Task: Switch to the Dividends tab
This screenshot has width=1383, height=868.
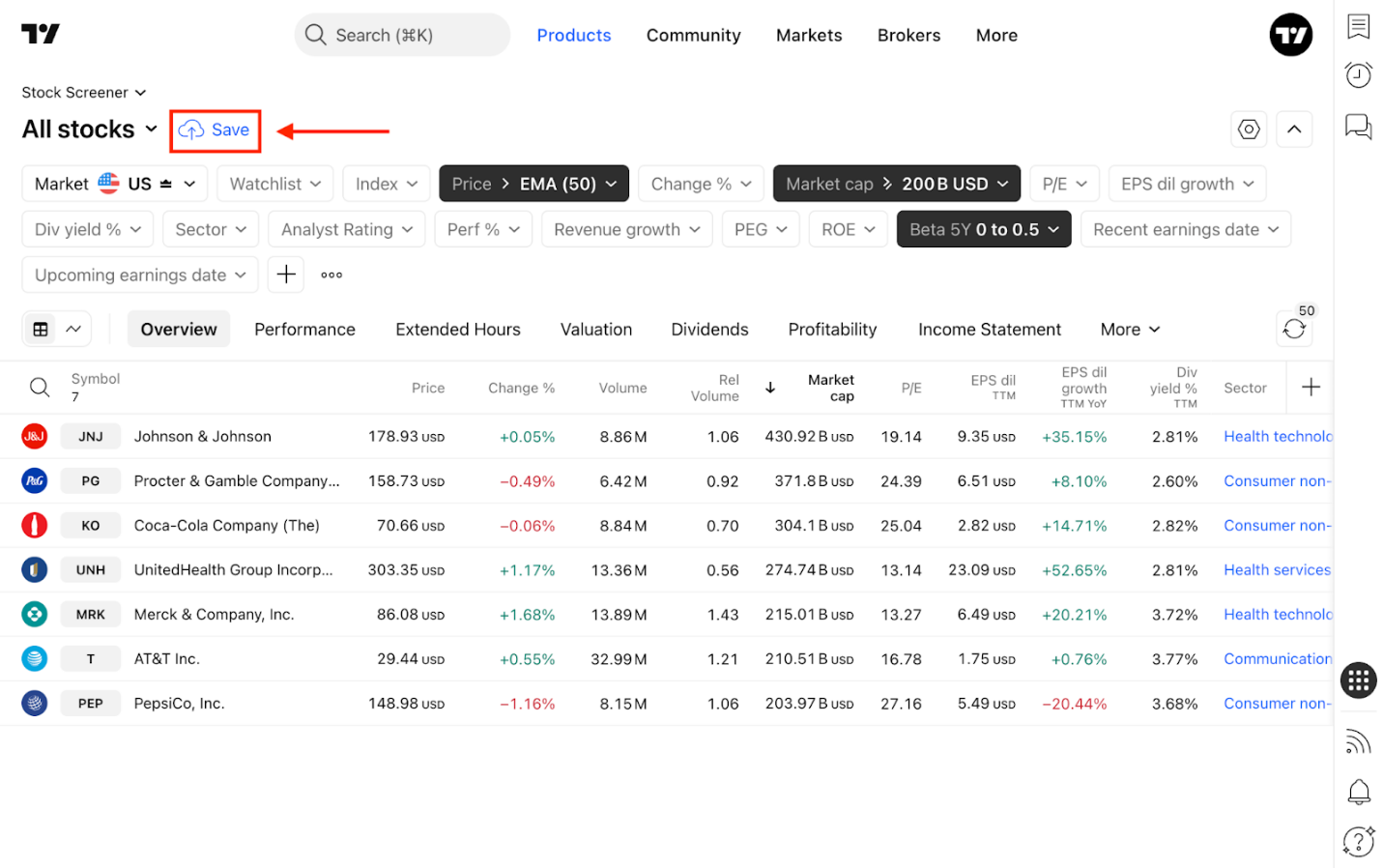Action: [x=709, y=330]
